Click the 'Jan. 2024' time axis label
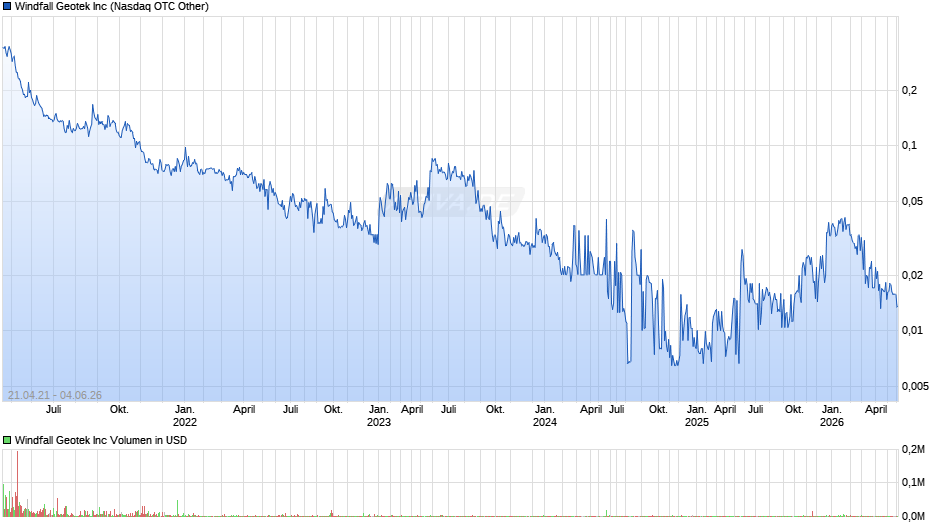Viewport: 940px width, 526px height. pyautogui.click(x=544, y=416)
